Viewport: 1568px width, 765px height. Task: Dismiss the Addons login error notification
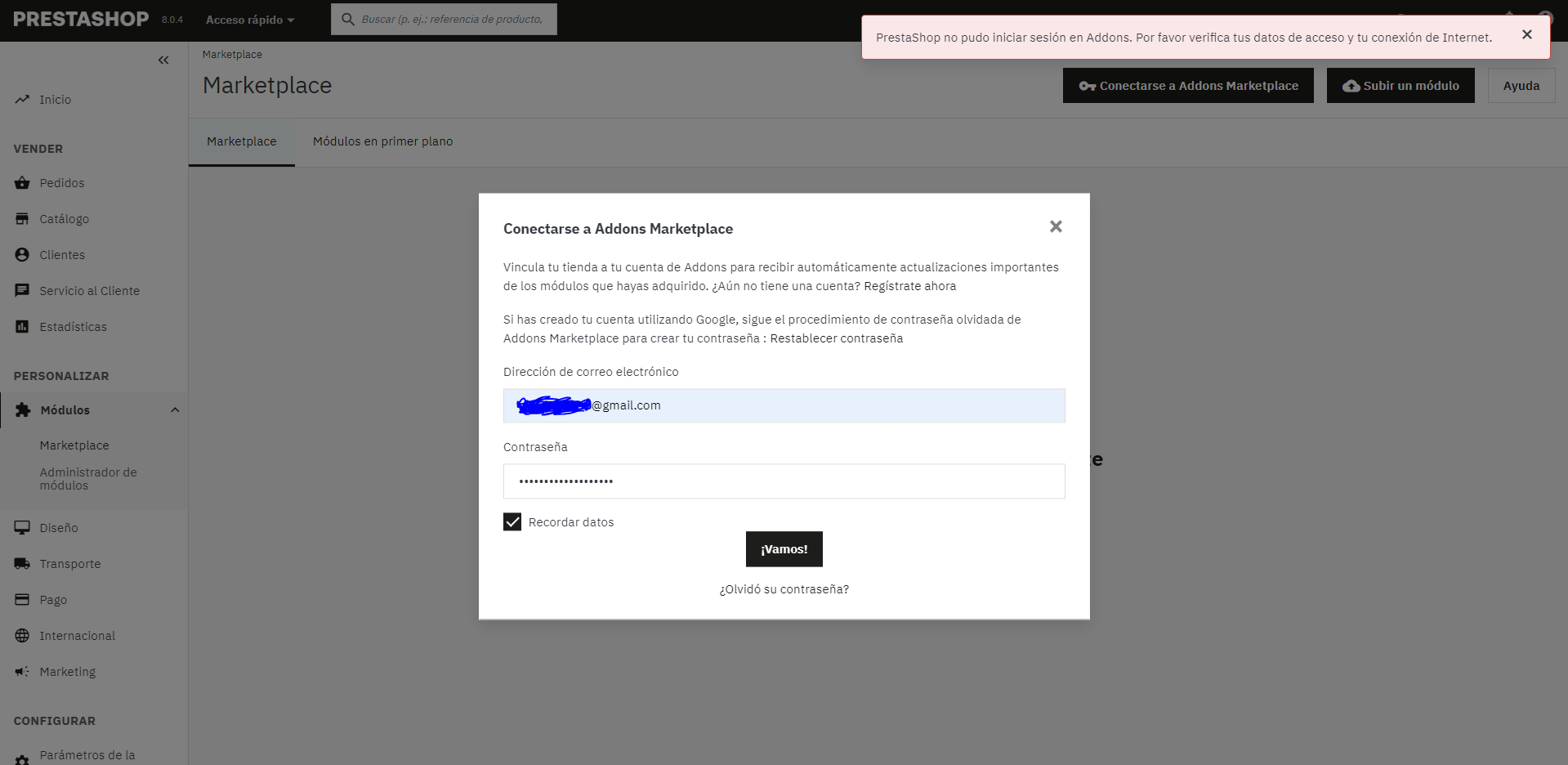click(1526, 34)
